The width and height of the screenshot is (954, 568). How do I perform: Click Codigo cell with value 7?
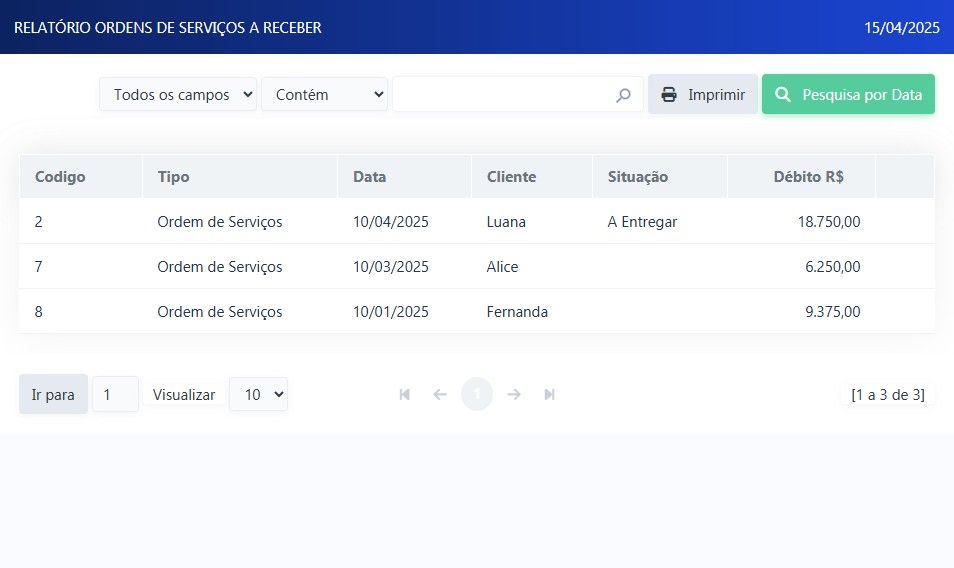pos(38,267)
